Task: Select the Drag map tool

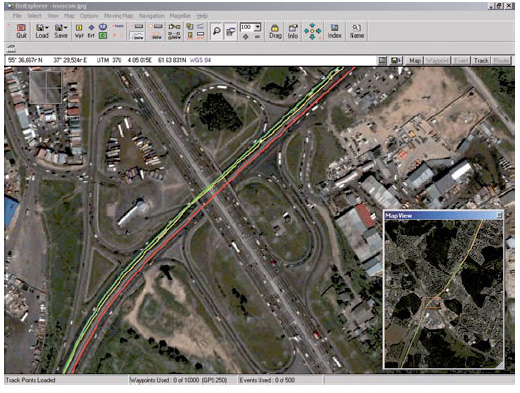Action: click(x=275, y=31)
